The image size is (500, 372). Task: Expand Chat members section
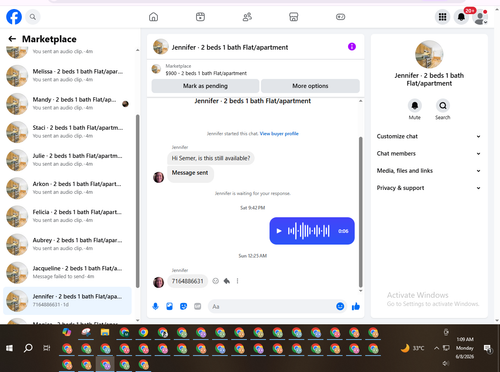(x=429, y=154)
